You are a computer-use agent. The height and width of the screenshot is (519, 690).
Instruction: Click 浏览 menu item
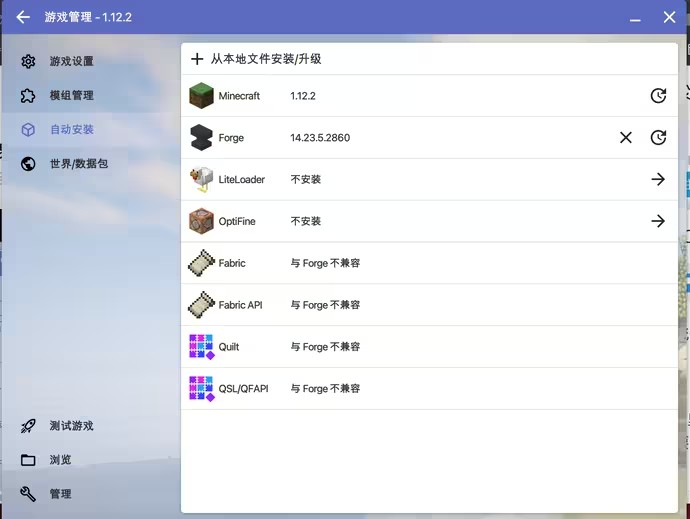tap(91, 460)
